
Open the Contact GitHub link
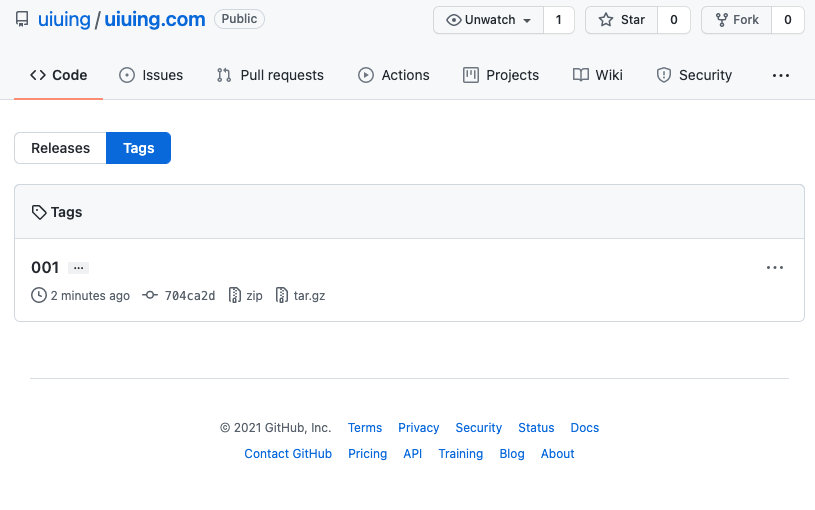pos(288,454)
